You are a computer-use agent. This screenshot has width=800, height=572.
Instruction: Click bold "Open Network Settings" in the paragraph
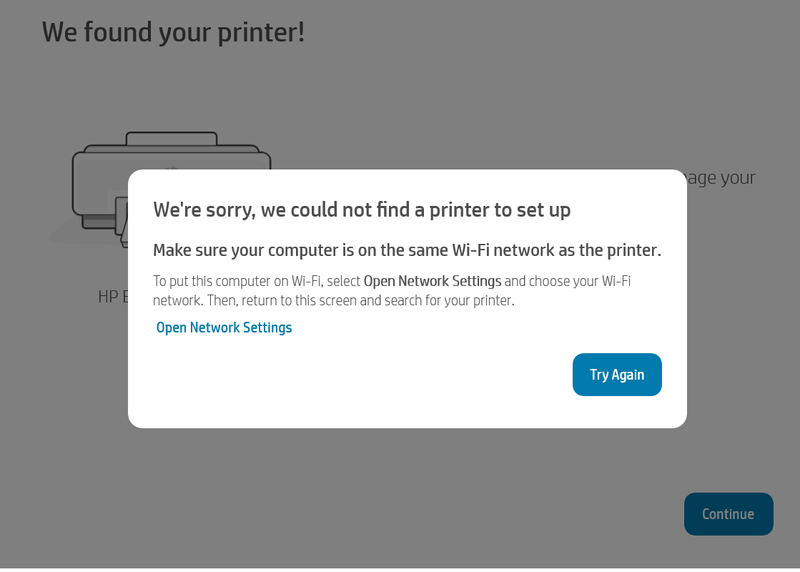click(432, 281)
